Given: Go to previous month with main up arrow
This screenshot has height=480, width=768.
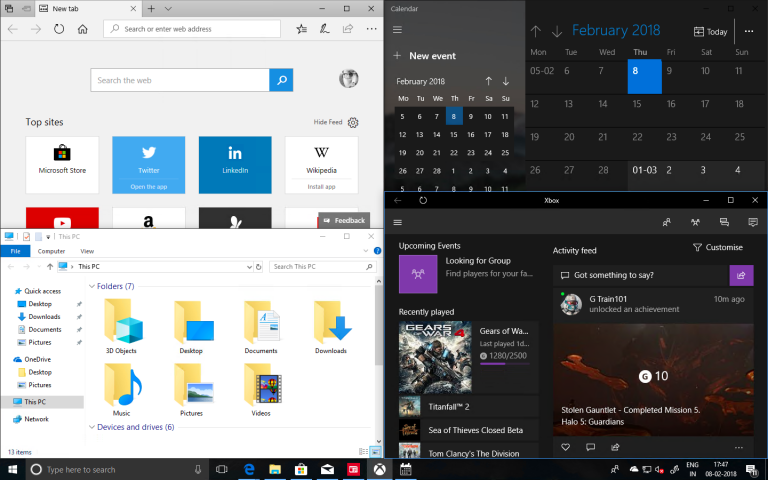Looking at the screenshot, I should click(536, 31).
